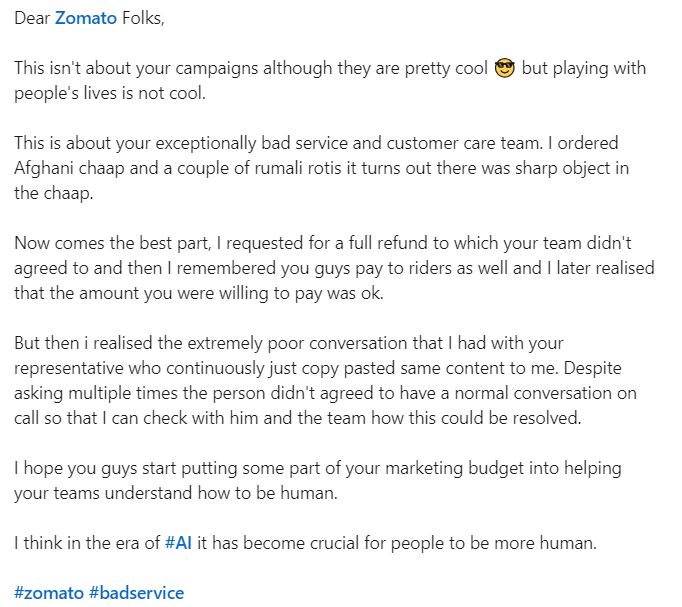Screen dimensions: 682x607
Task: Click the line 'that the amount you were willing'
Action: pos(199,293)
